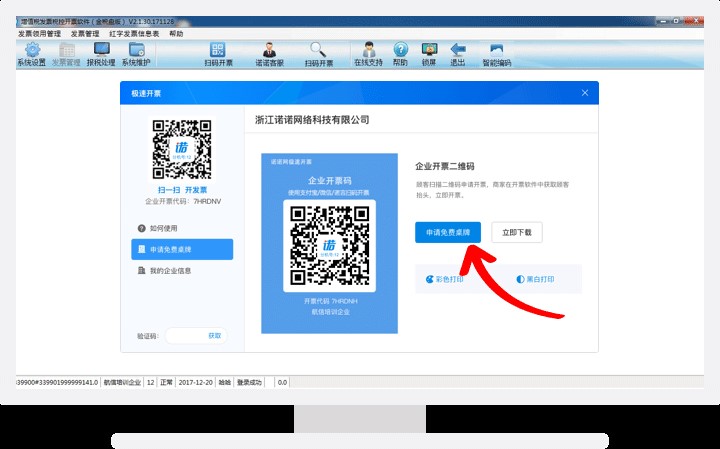Close the 极速开票 dialog
The width and height of the screenshot is (720, 449).
(585, 93)
